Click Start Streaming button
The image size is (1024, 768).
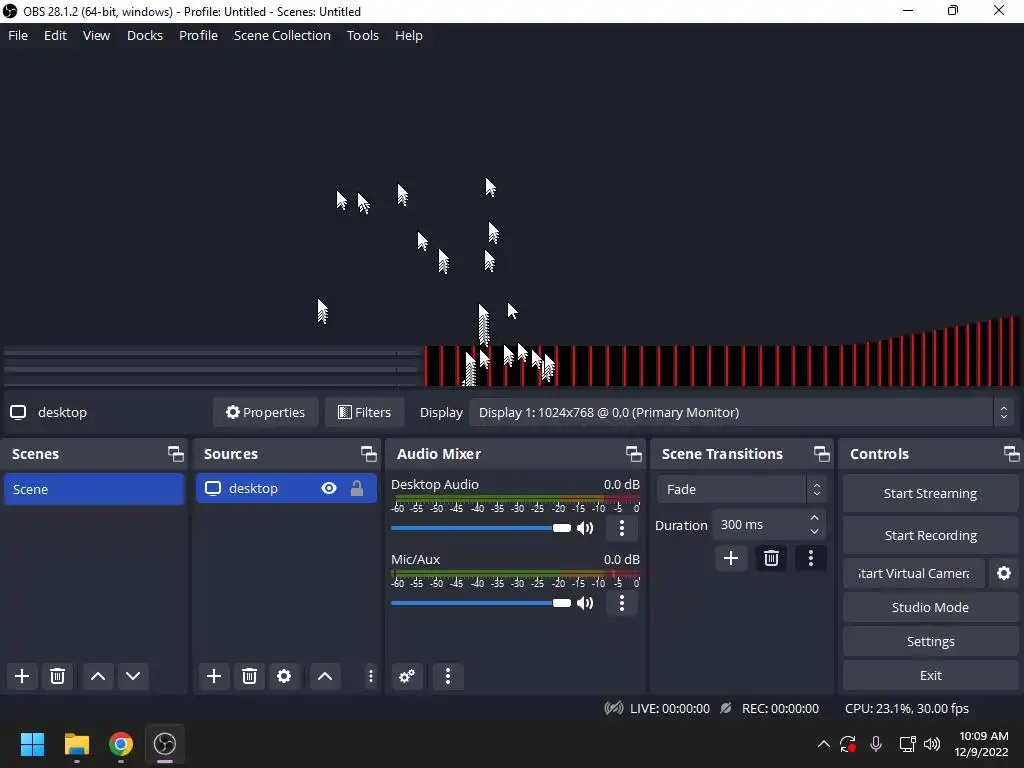tap(930, 494)
